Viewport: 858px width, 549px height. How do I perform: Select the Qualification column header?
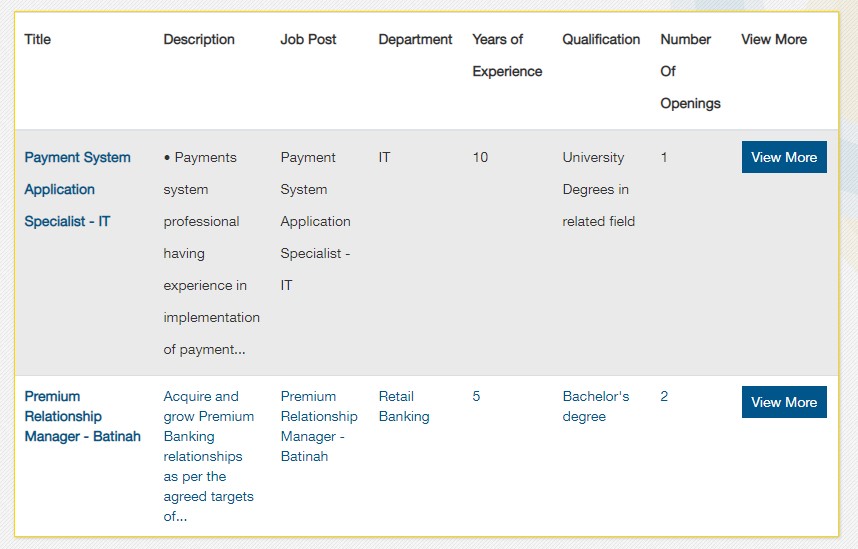601,39
